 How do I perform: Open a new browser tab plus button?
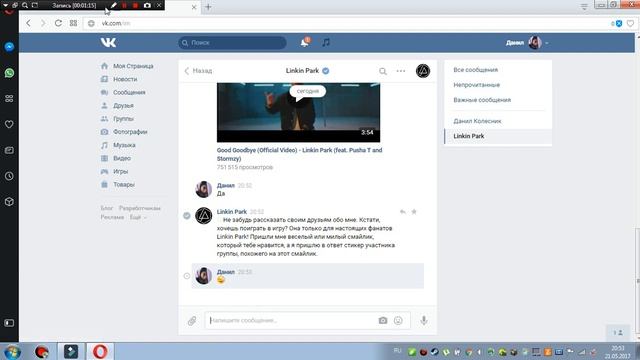click(x=208, y=7)
